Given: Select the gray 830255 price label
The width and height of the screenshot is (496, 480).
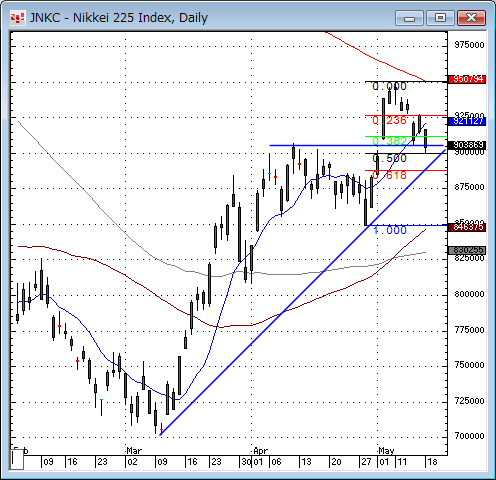Looking at the screenshot, I should (x=467, y=250).
